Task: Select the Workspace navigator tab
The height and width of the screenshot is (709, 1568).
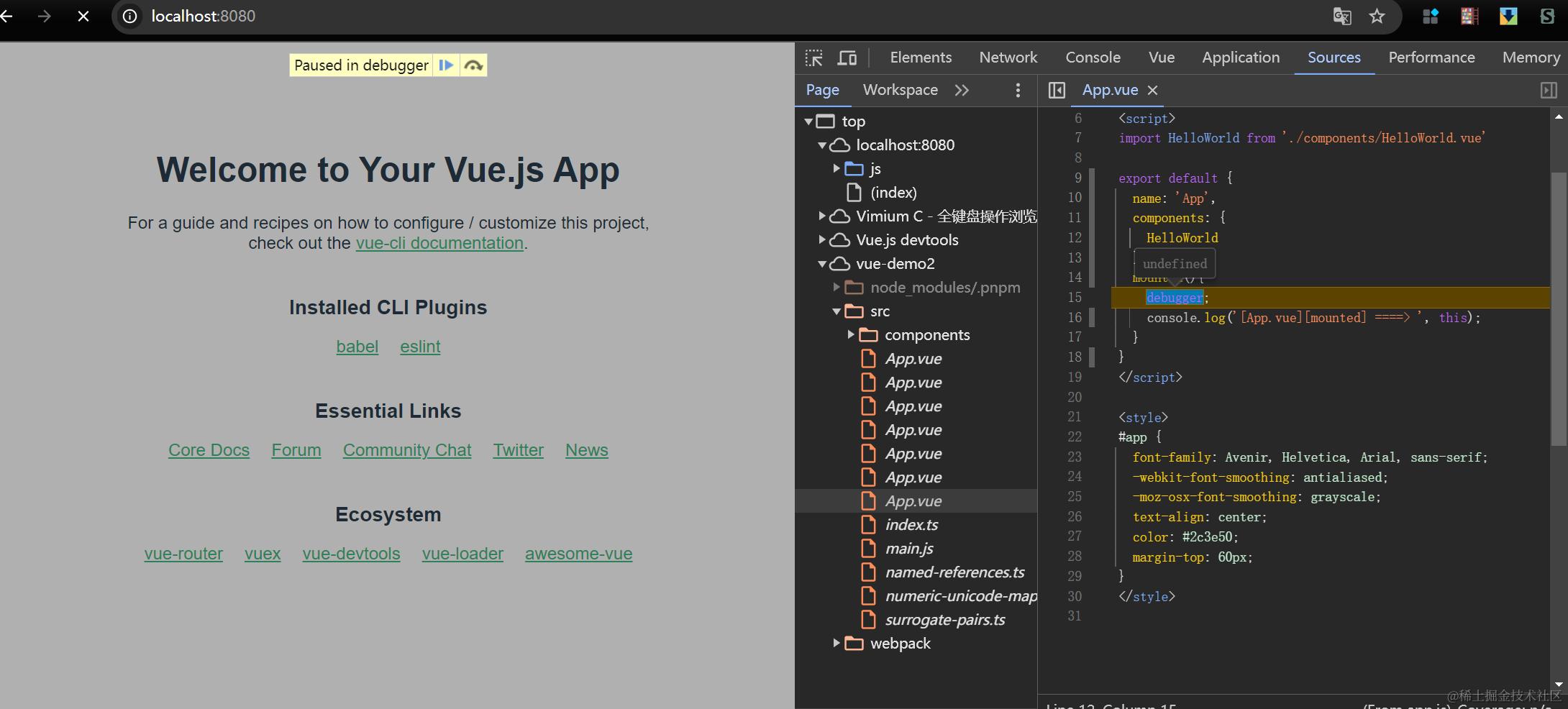Action: point(900,90)
